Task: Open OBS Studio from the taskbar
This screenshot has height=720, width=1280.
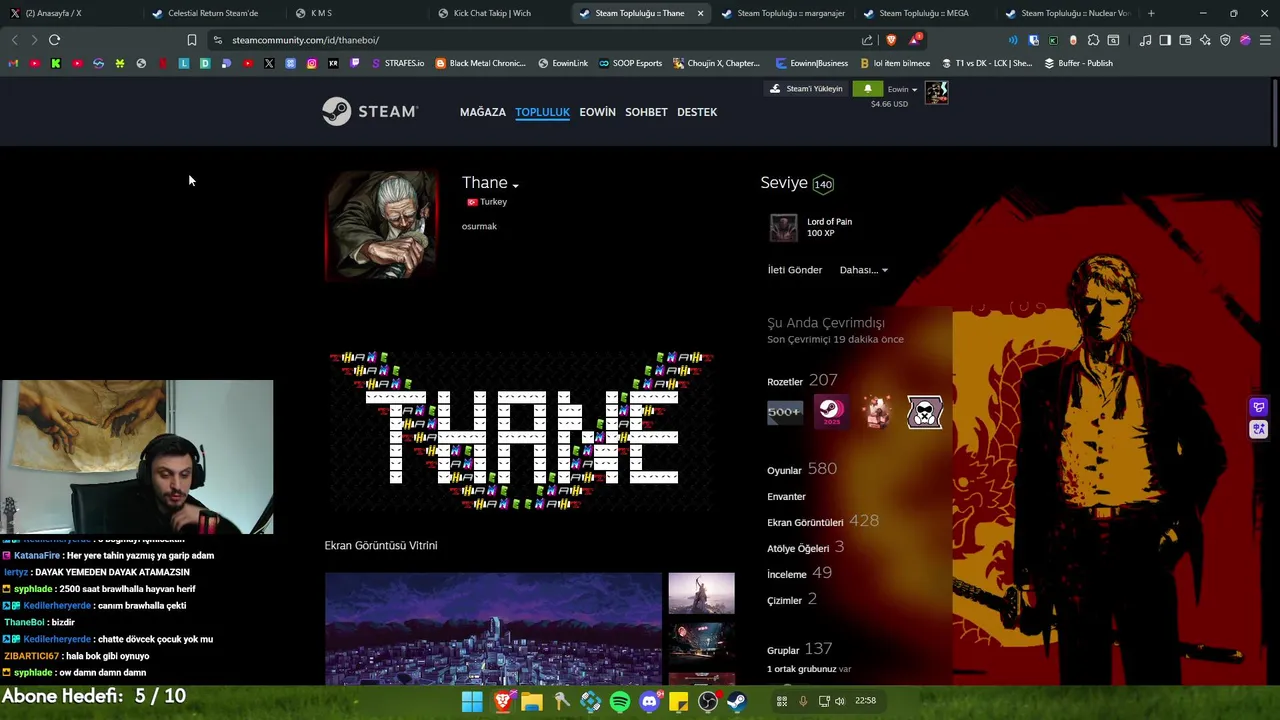Action: (x=708, y=702)
